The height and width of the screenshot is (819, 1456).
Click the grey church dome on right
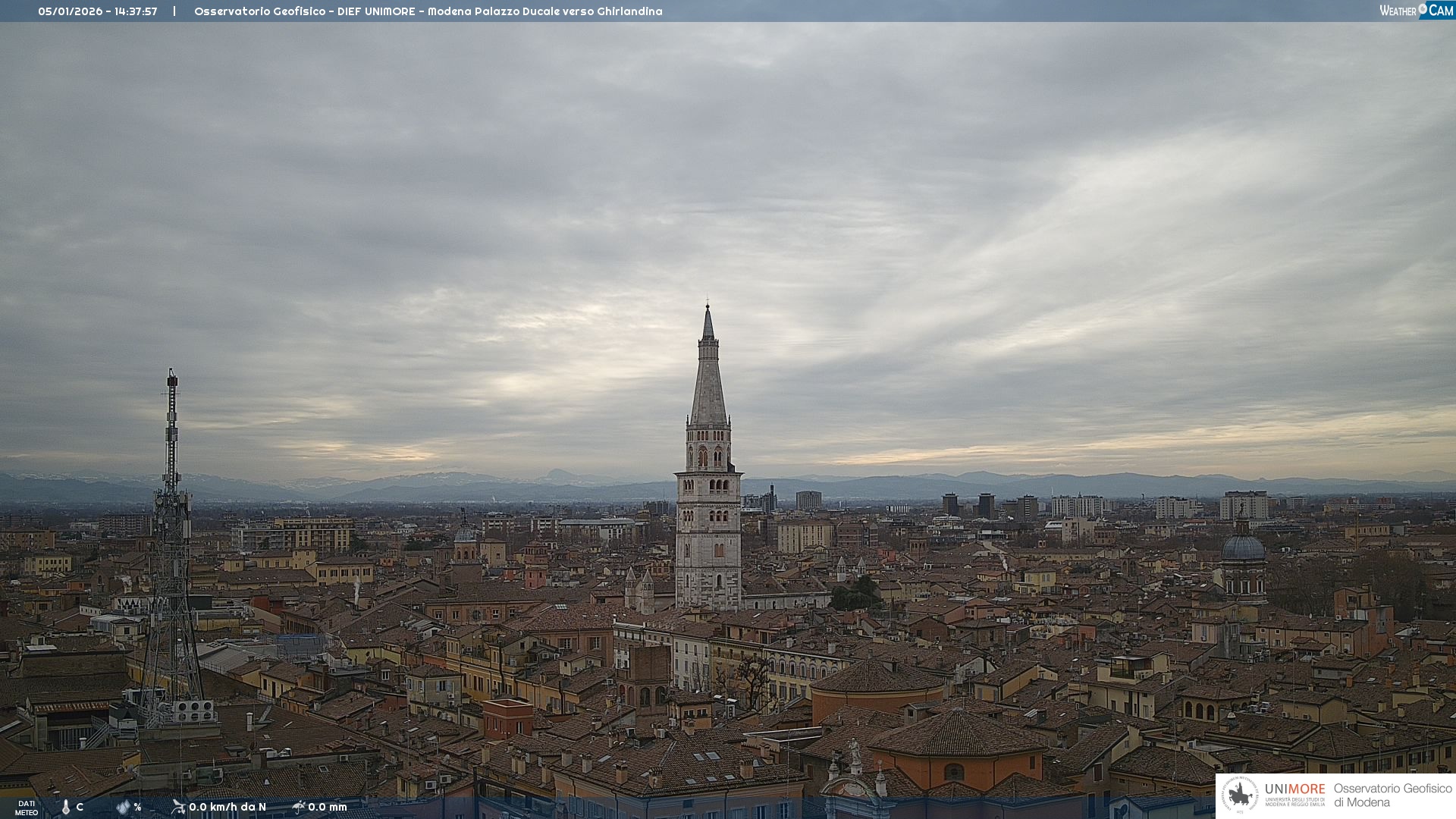tap(1243, 548)
